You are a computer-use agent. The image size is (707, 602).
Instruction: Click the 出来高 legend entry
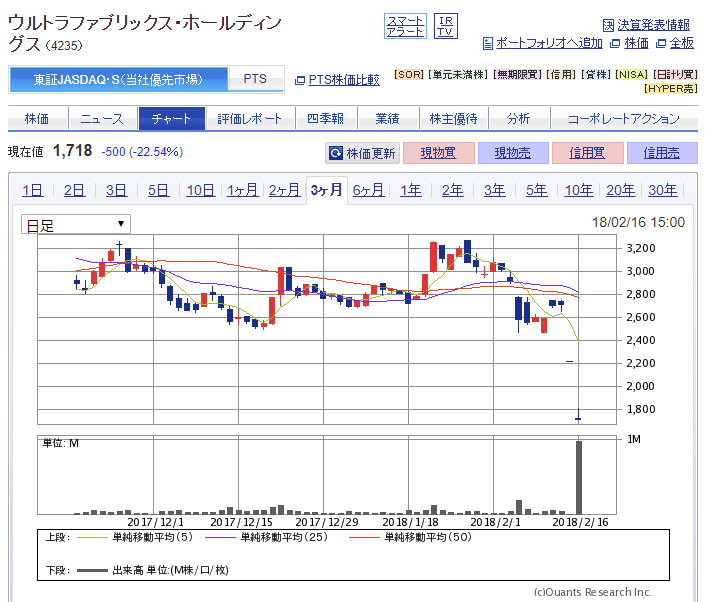point(153,570)
